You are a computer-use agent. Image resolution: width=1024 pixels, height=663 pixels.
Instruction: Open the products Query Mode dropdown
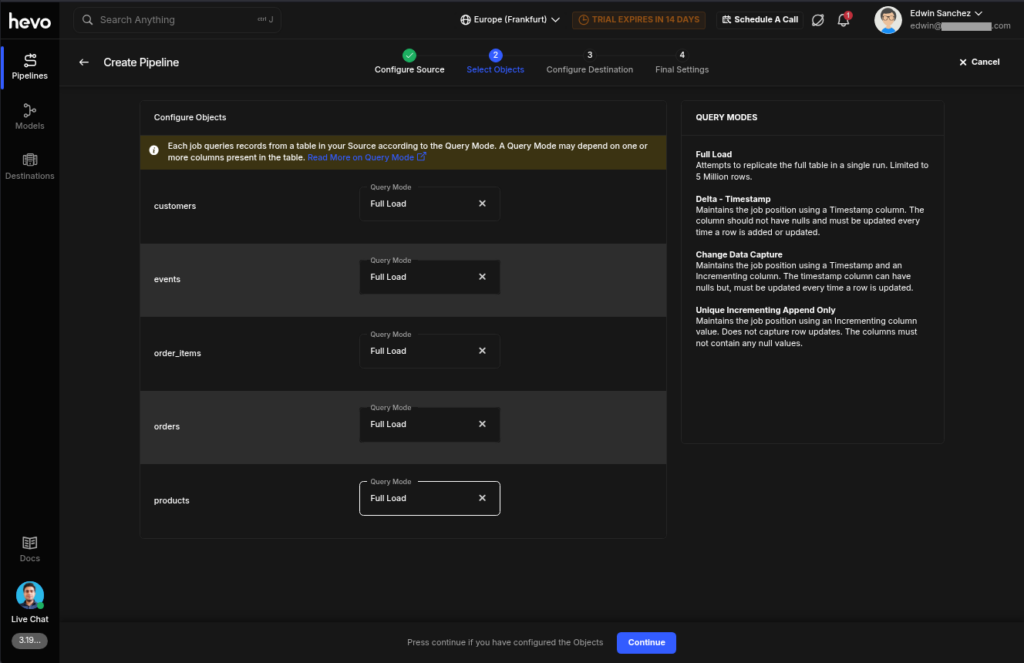430,498
